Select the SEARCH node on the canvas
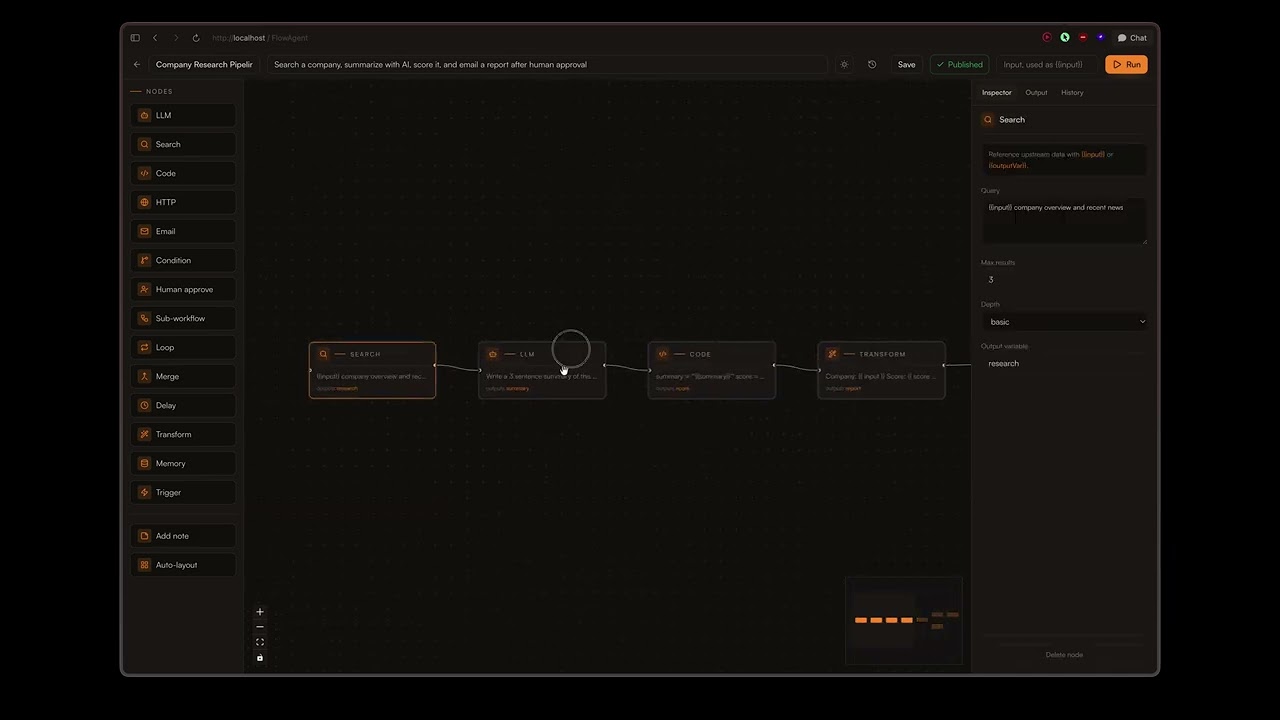The height and width of the screenshot is (720, 1280). [x=372, y=370]
